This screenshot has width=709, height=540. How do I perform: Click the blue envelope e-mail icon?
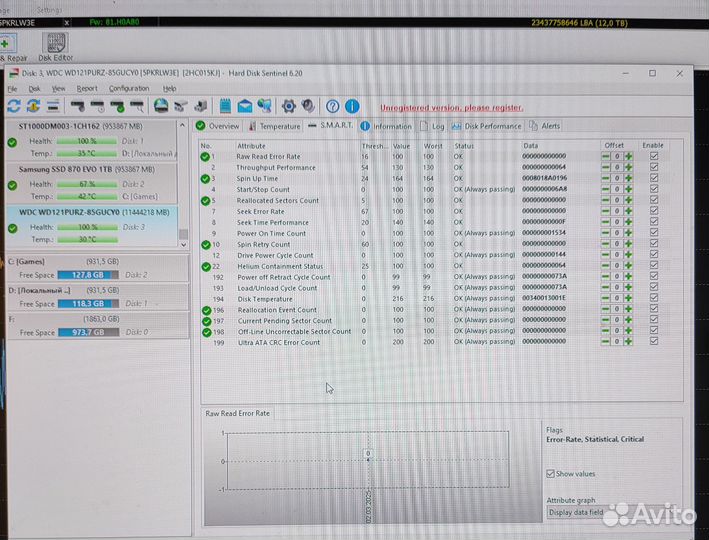pyautogui.click(x=245, y=106)
